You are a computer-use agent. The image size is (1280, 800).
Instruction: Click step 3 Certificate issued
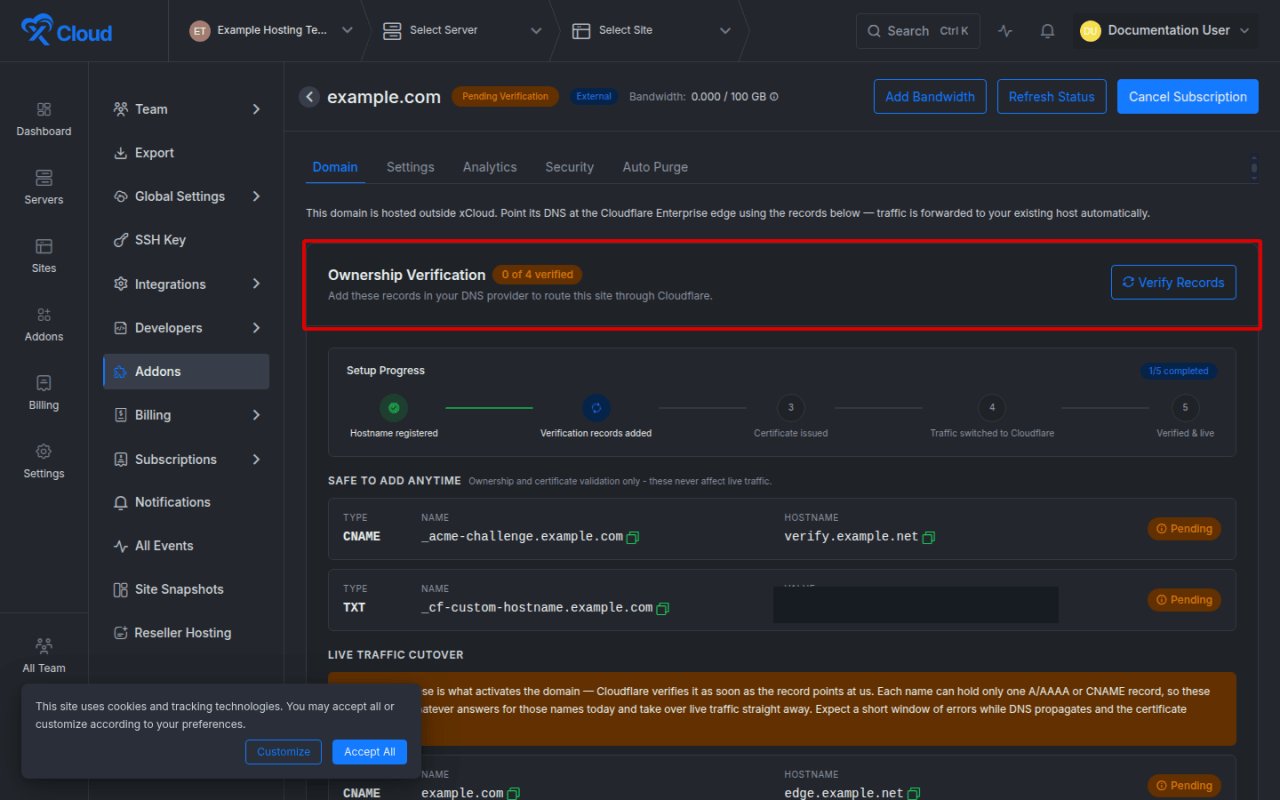[791, 408]
